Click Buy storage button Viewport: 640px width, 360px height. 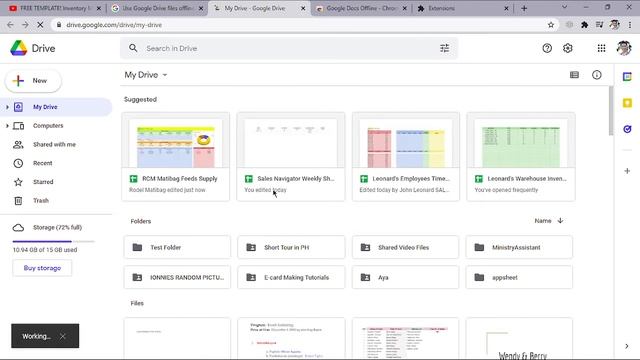pos(42,268)
